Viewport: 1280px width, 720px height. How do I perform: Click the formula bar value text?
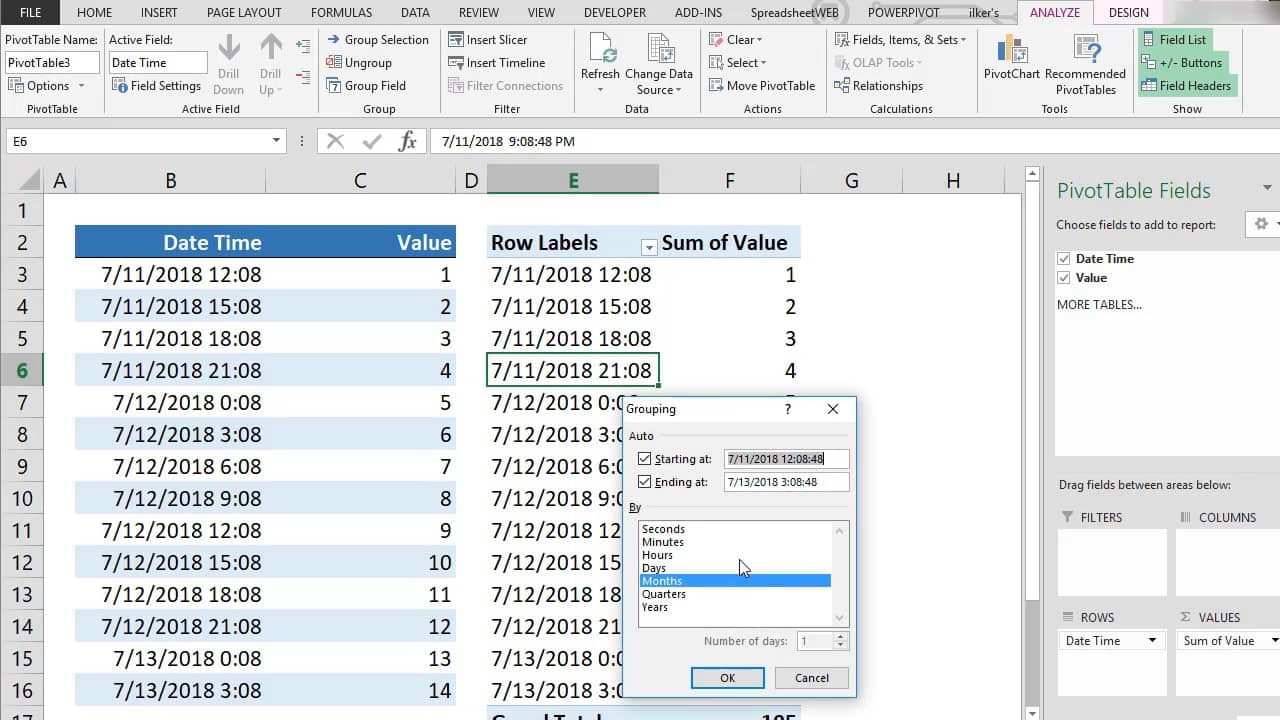point(507,141)
